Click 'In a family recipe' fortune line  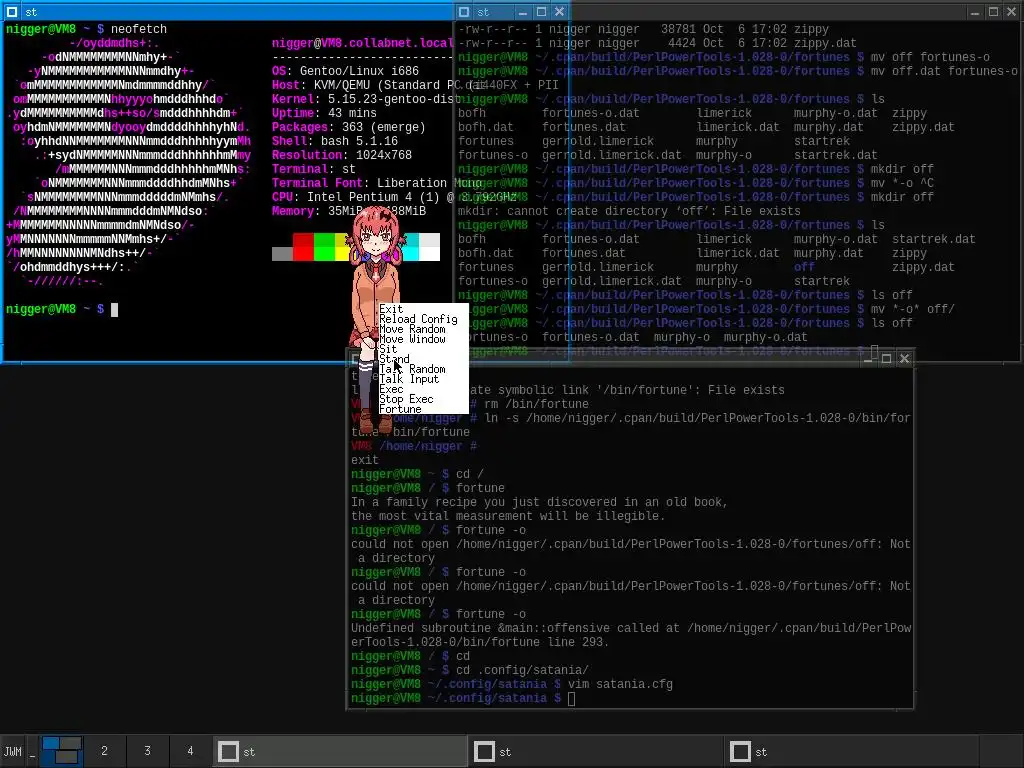click(x=539, y=502)
